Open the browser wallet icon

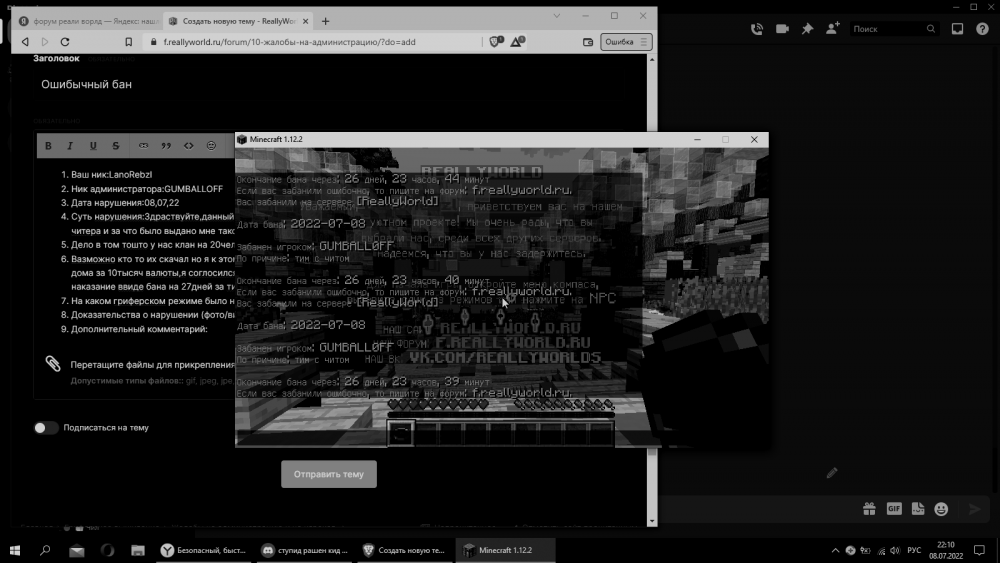(588, 42)
